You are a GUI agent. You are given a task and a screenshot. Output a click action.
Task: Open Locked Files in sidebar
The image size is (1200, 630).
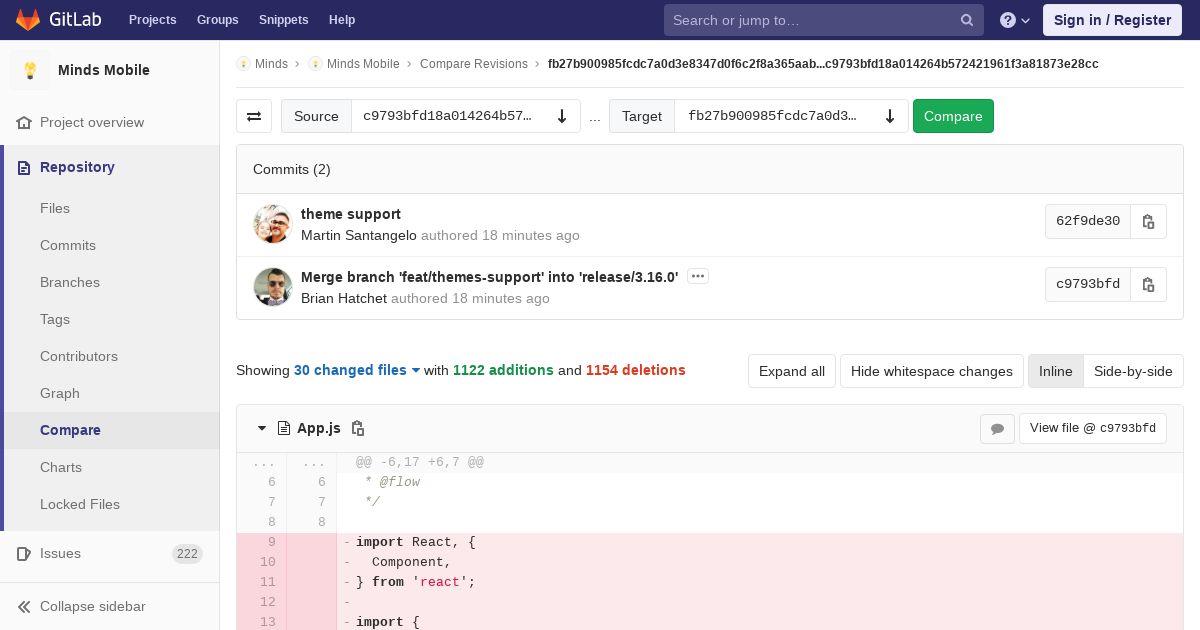coord(80,504)
